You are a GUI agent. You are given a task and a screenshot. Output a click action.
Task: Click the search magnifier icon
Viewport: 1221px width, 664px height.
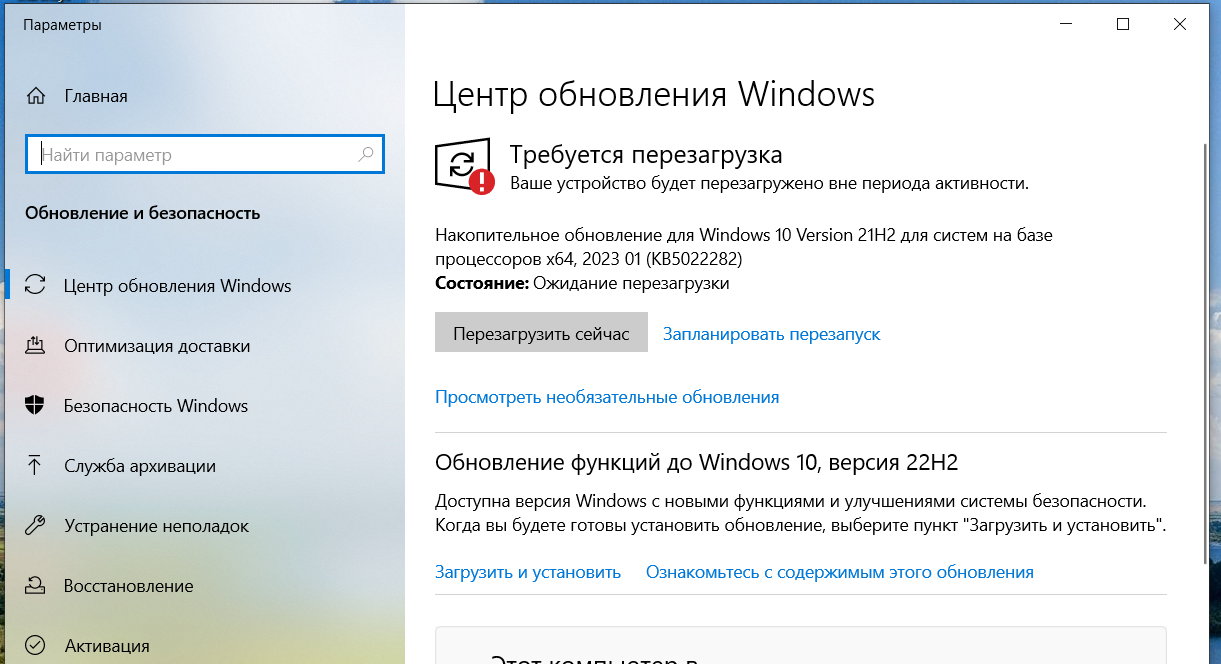coord(366,155)
